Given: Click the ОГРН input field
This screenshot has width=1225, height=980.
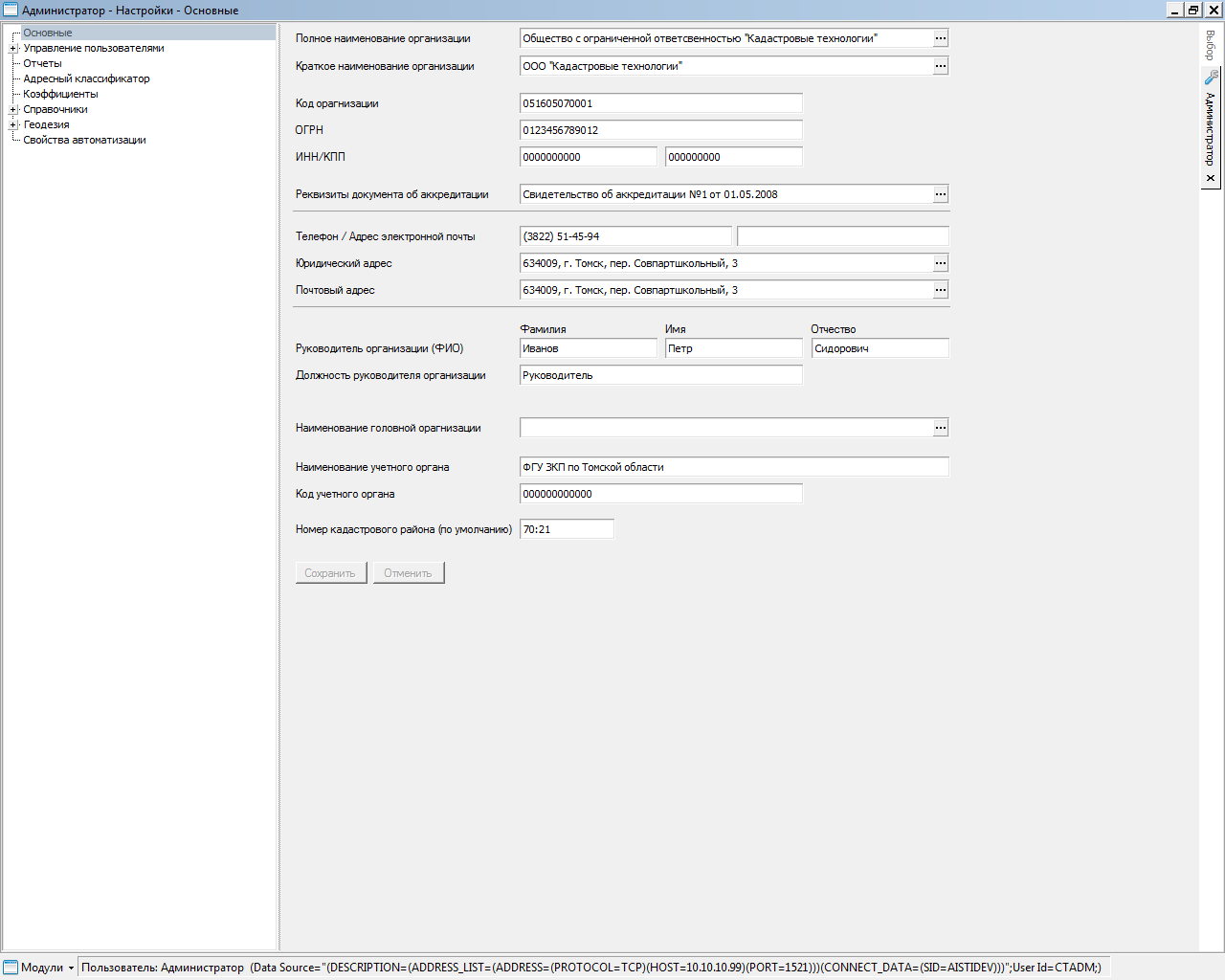Looking at the screenshot, I should (x=660, y=130).
